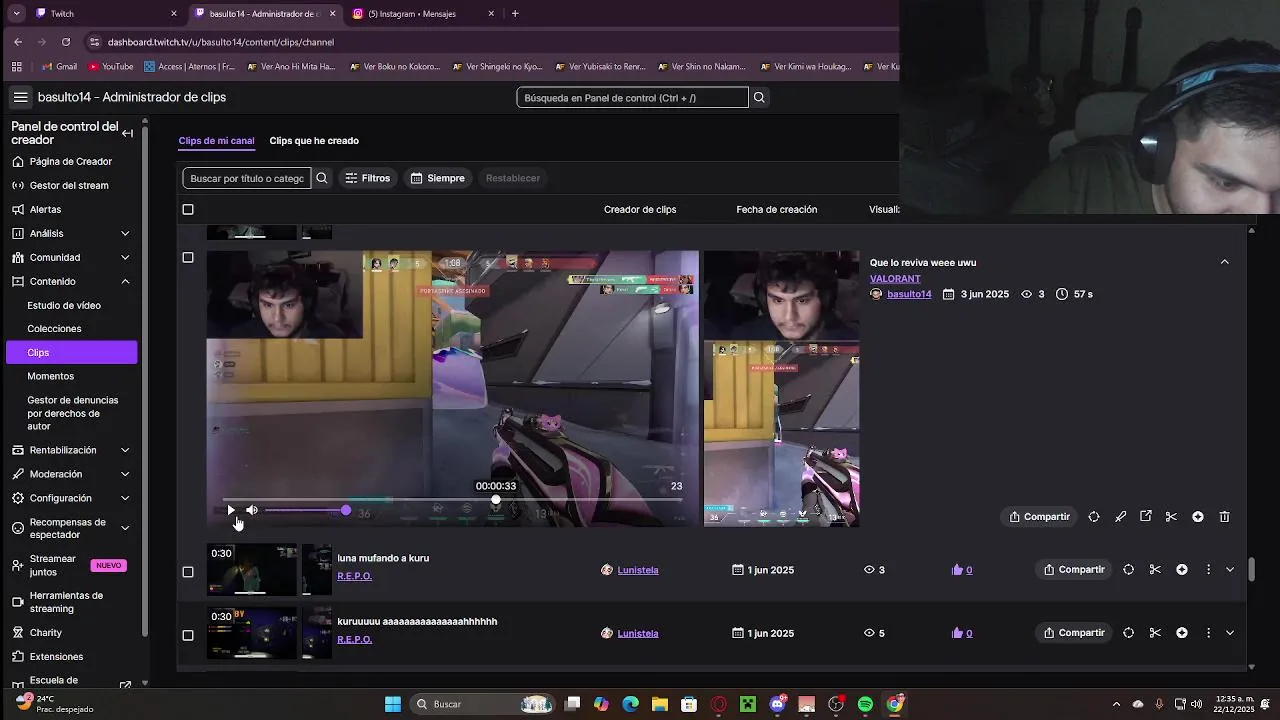The width and height of the screenshot is (1280, 720).
Task: Click the clip list vertical scrollbar
Action: click(x=1251, y=568)
